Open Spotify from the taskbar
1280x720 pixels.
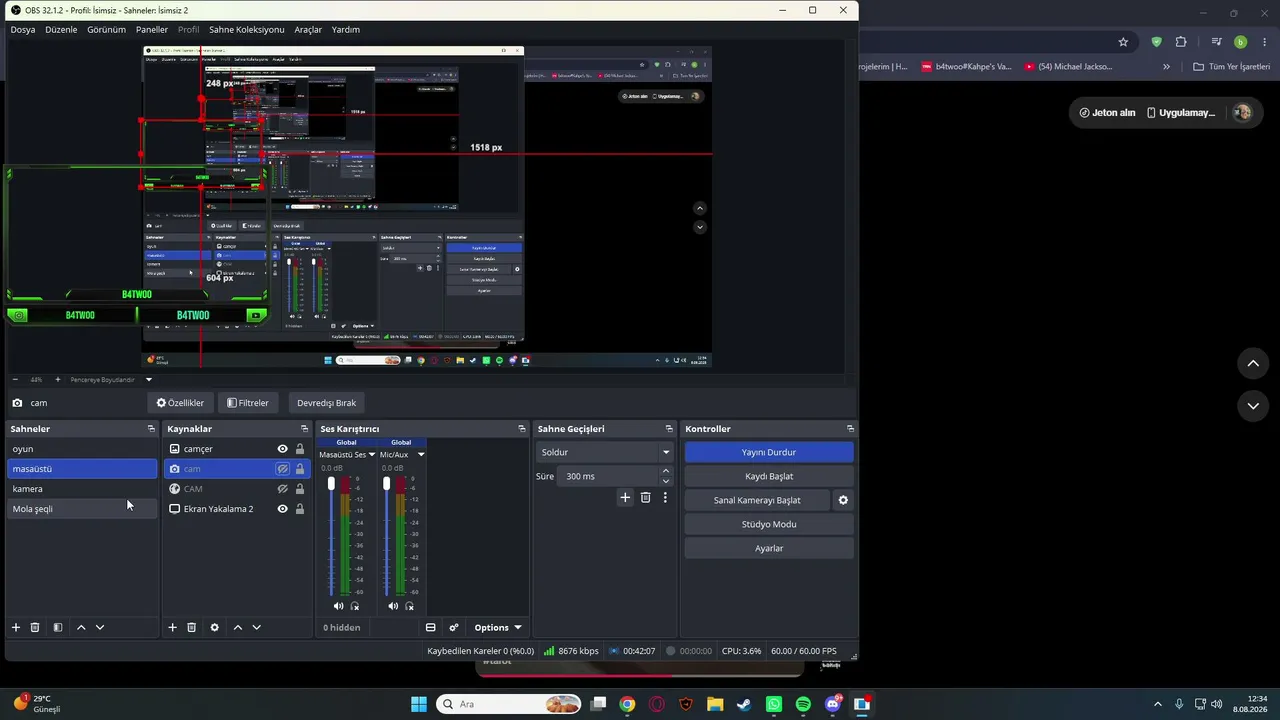point(803,704)
